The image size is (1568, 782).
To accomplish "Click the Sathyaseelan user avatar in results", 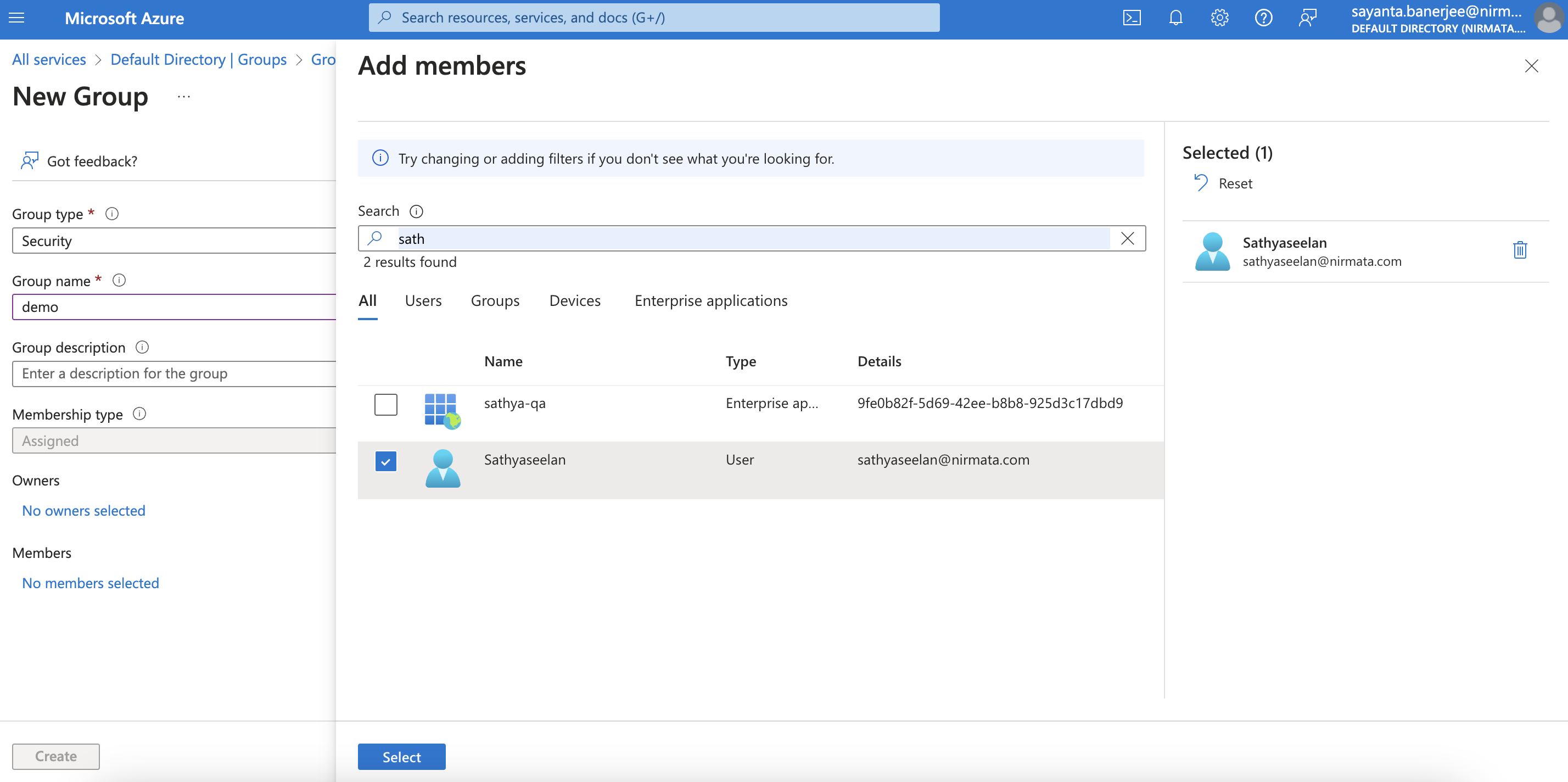I will (443, 468).
